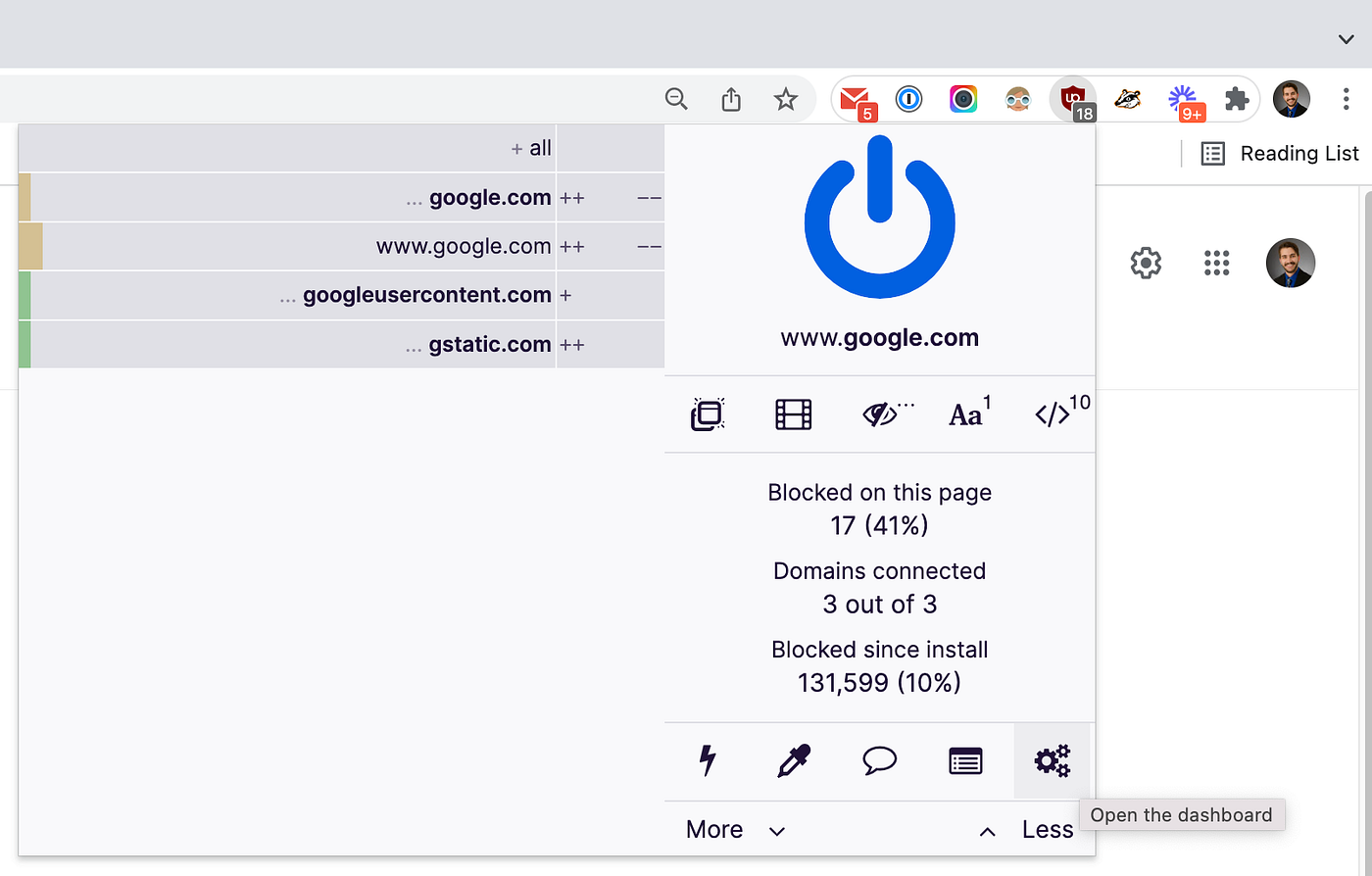Image resolution: width=1372 pixels, height=876 pixels.
Task: Click the zoom magnifier in address bar
Action: (676, 99)
